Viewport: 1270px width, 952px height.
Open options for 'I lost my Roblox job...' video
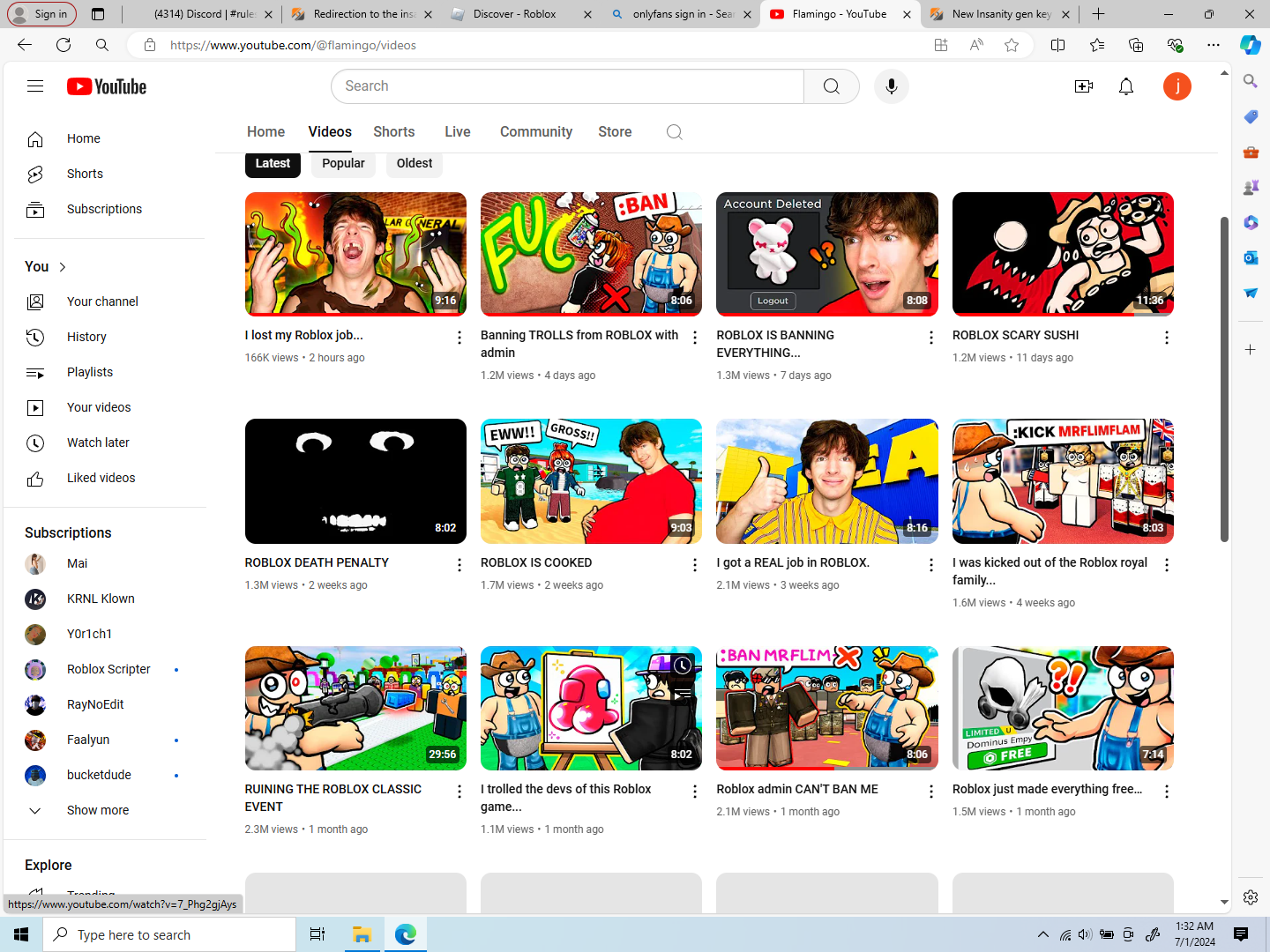point(459,338)
